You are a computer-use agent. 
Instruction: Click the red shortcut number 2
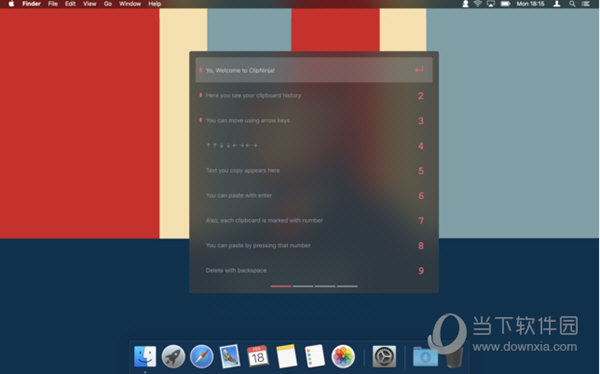pyautogui.click(x=421, y=96)
